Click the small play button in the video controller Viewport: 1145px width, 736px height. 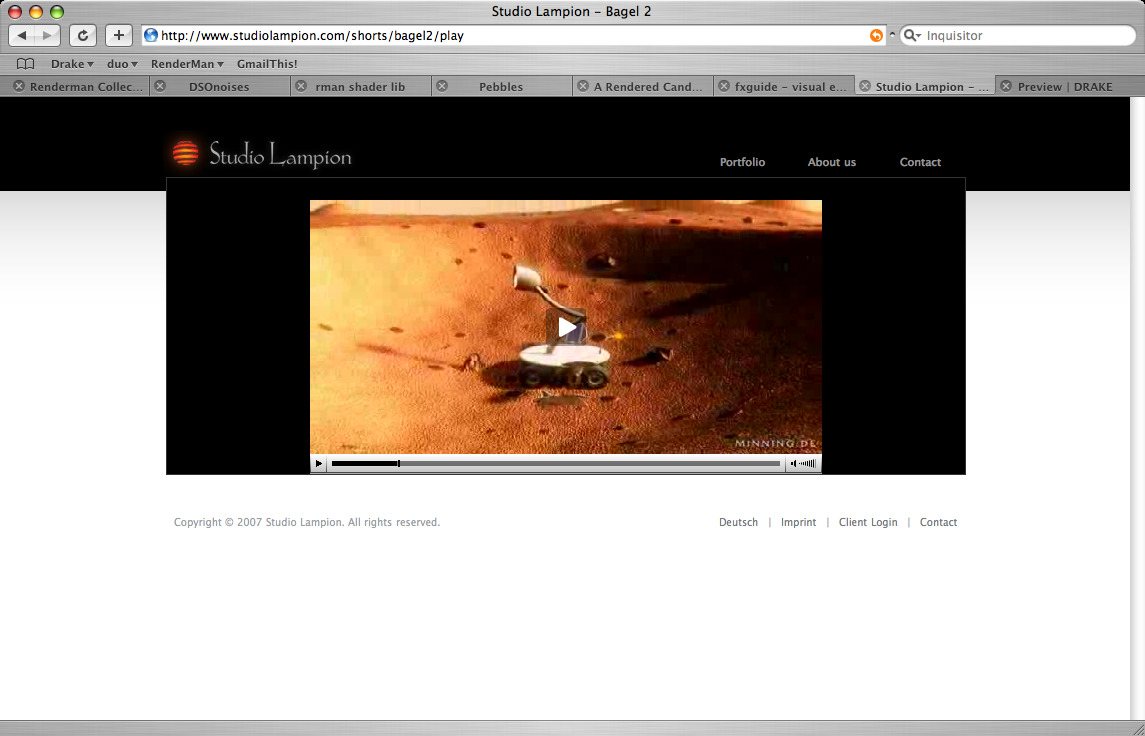click(318, 464)
